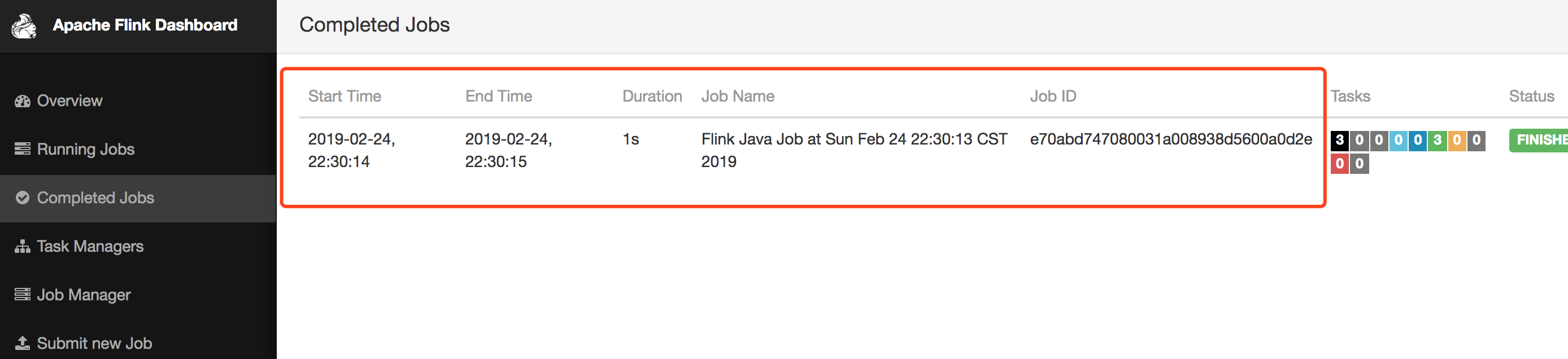Click the green task count badge

[1437, 141]
